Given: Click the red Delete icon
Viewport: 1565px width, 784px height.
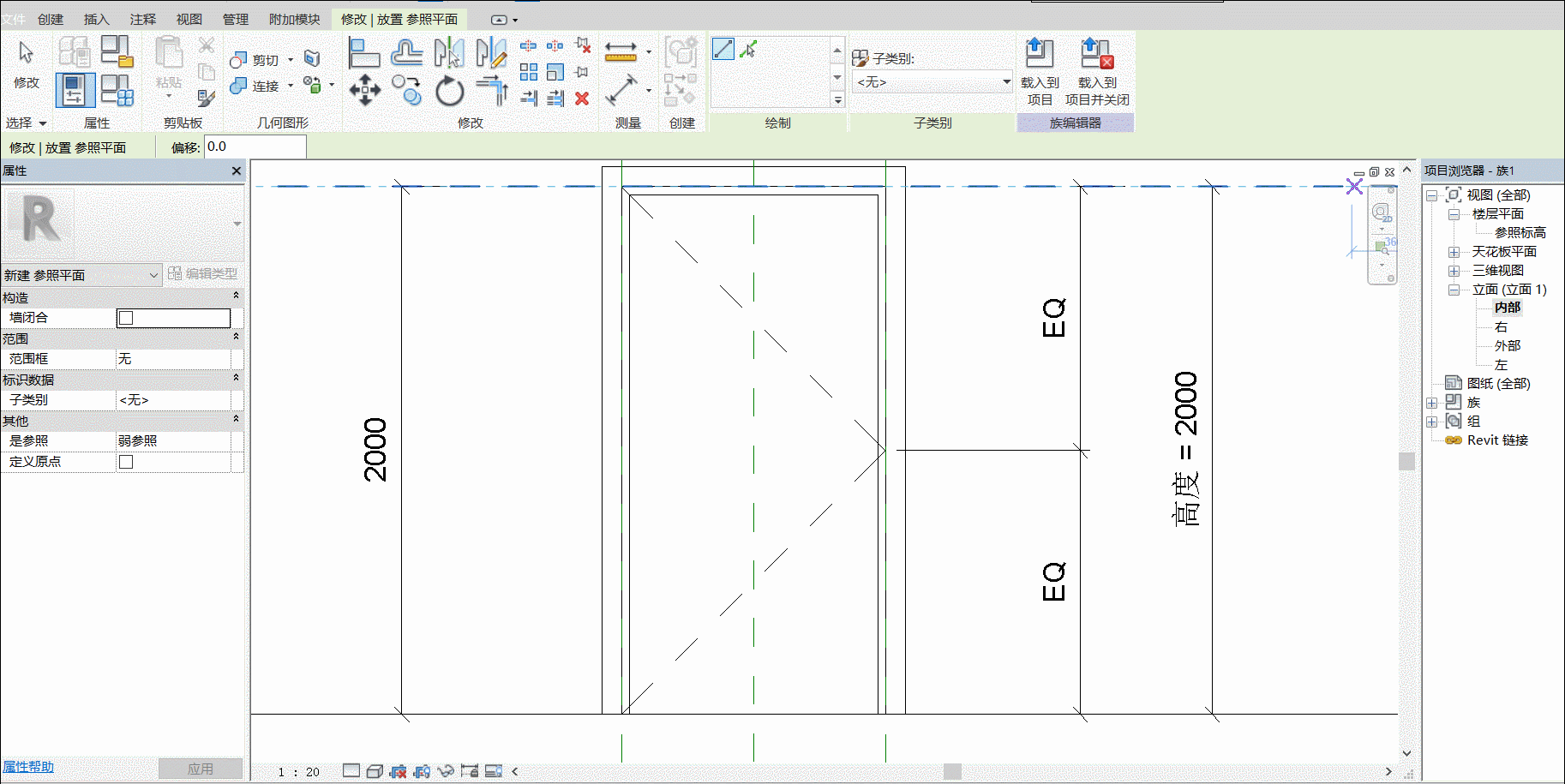Looking at the screenshot, I should coord(582,99).
